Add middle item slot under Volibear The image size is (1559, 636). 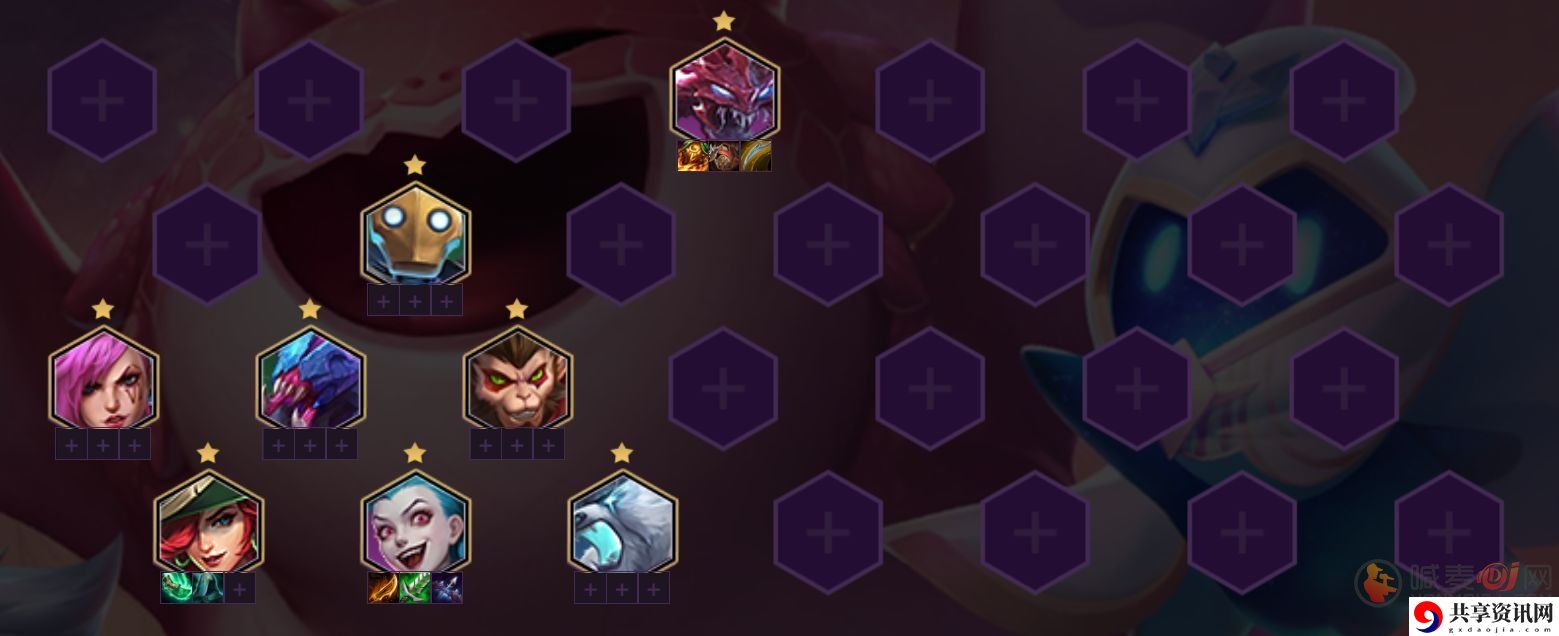point(622,588)
